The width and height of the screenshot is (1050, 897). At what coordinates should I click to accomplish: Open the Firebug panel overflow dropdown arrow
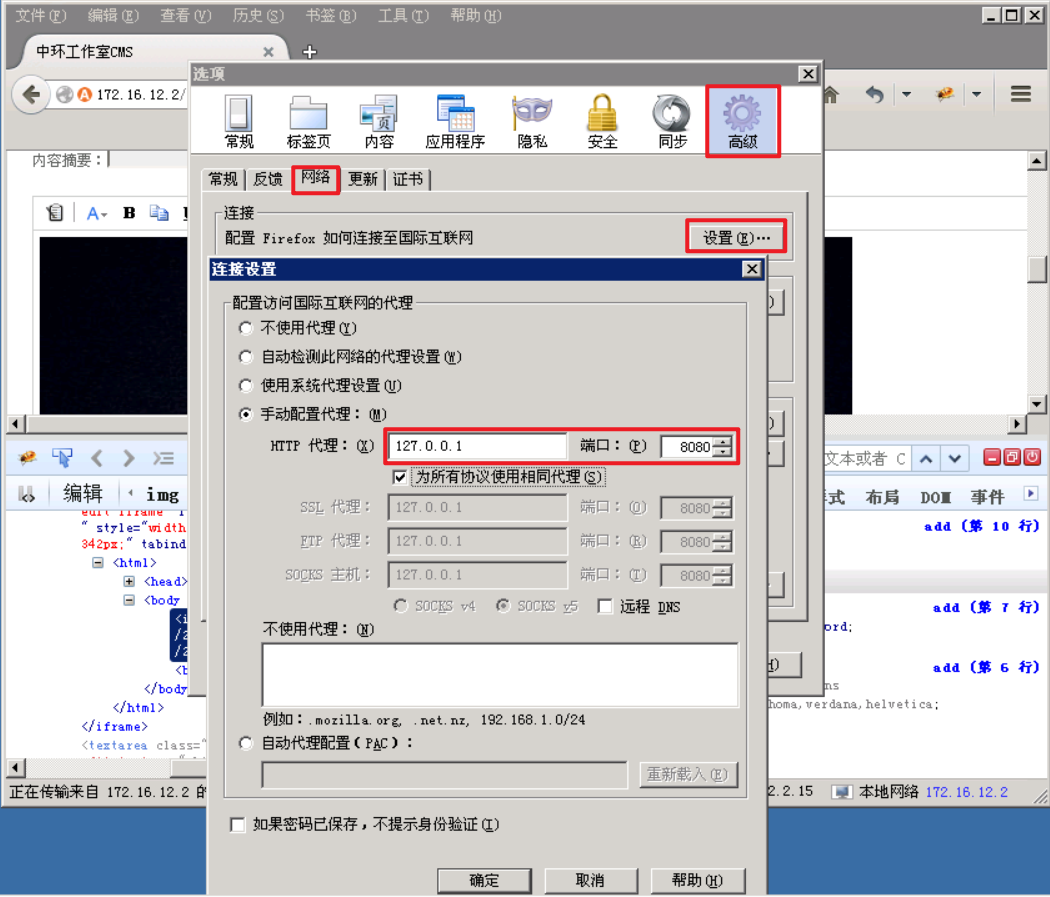[x=1031, y=492]
